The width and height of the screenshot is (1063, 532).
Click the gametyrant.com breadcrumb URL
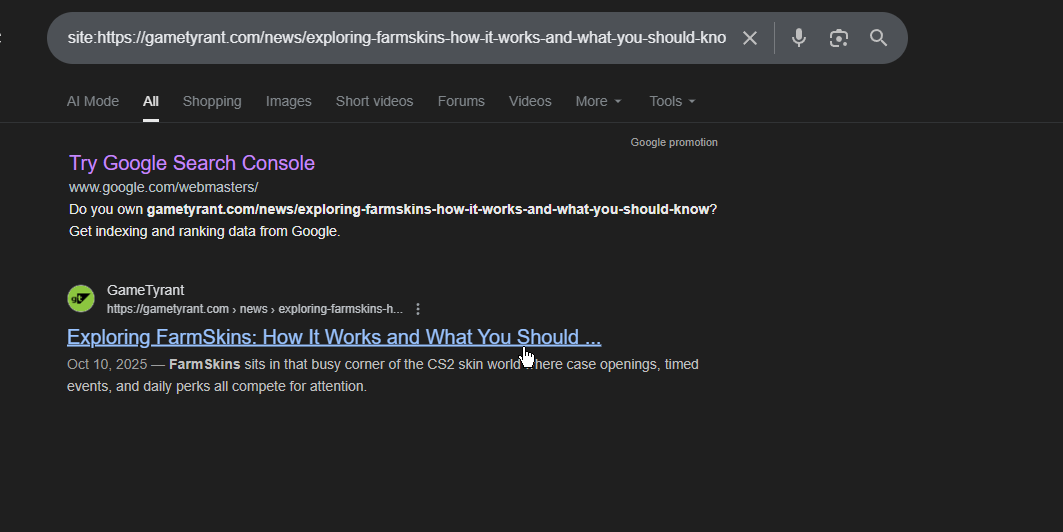pos(255,309)
